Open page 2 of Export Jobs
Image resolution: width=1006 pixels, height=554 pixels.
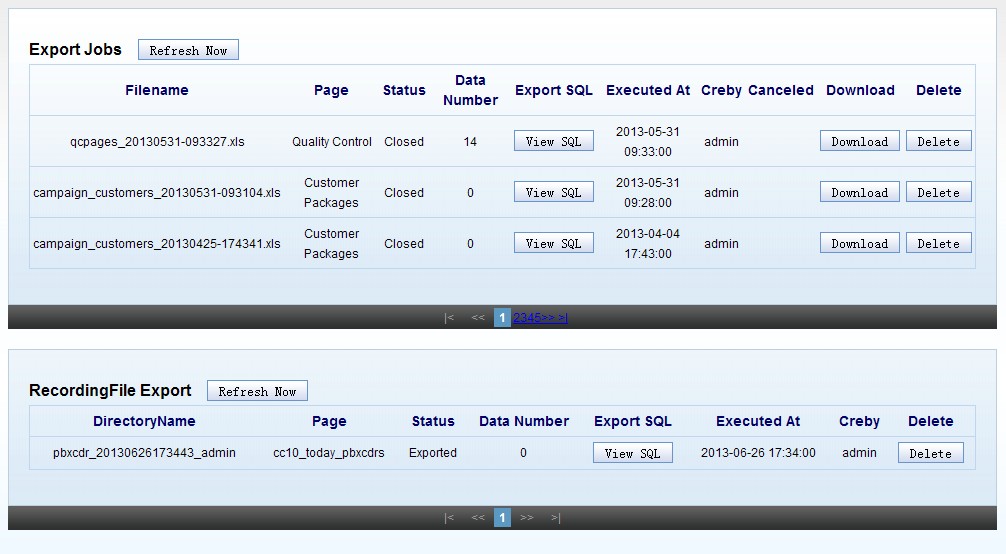coord(517,318)
